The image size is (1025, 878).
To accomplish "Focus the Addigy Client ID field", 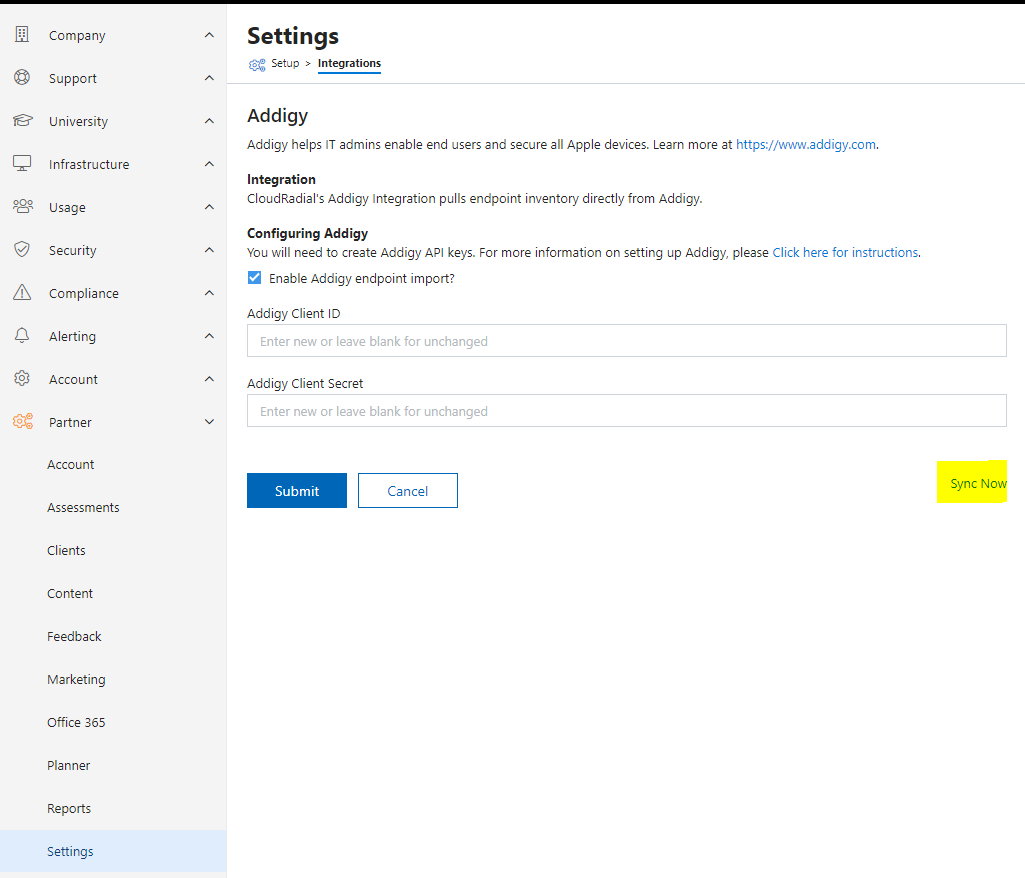I will point(626,341).
